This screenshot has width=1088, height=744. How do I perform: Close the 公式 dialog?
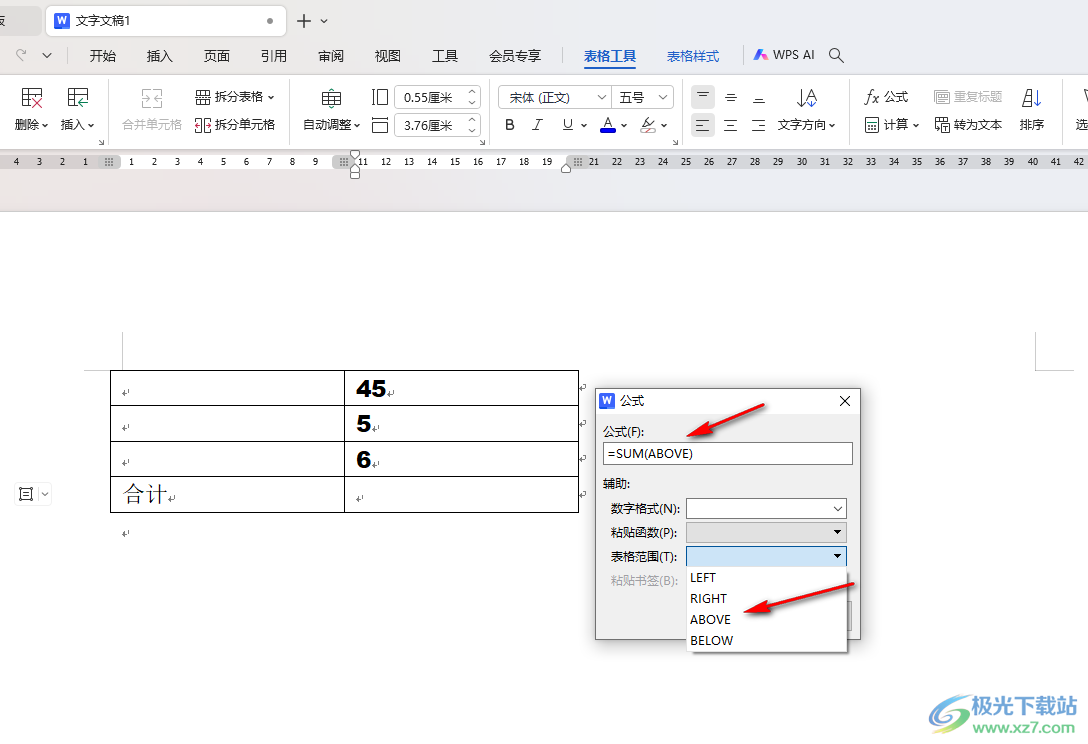coord(844,401)
